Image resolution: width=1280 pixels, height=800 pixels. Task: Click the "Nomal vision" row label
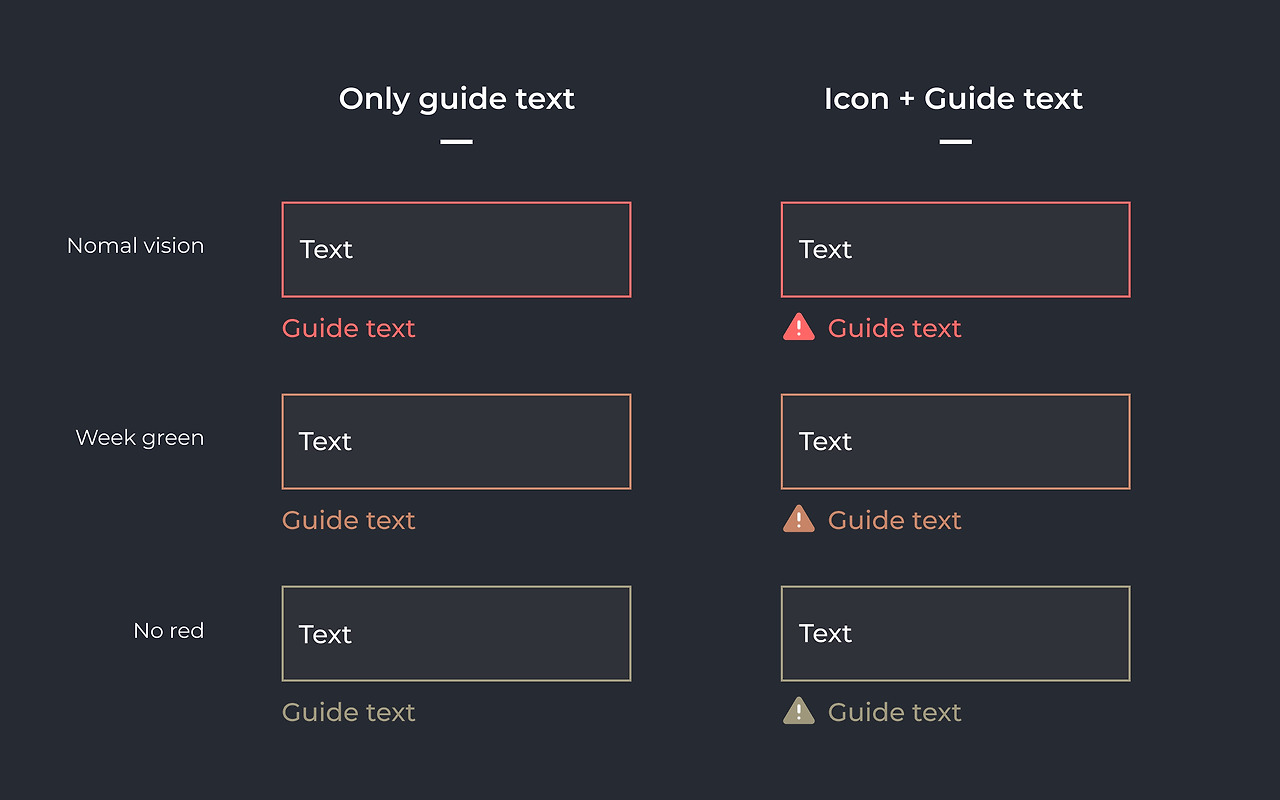pyautogui.click(x=135, y=246)
